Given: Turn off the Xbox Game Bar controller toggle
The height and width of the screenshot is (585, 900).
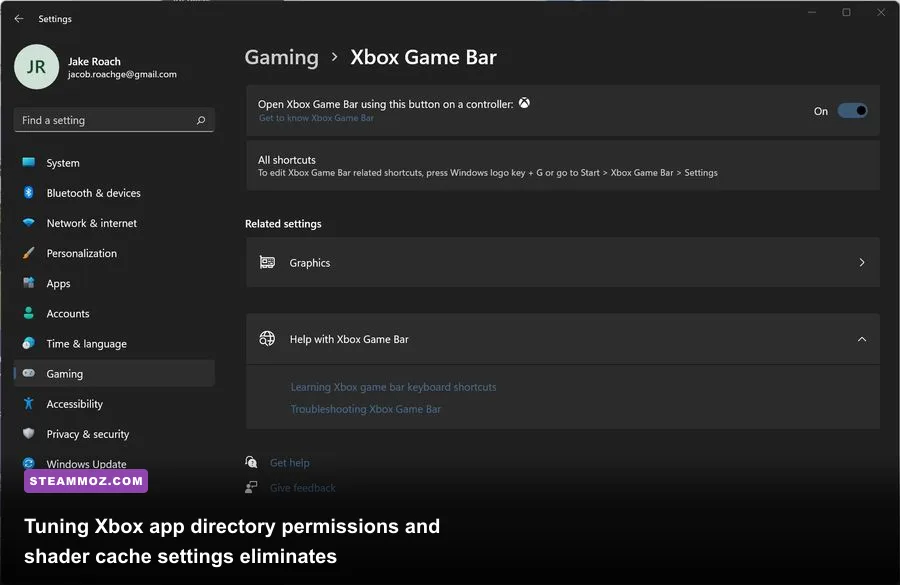Looking at the screenshot, I should pos(852,111).
